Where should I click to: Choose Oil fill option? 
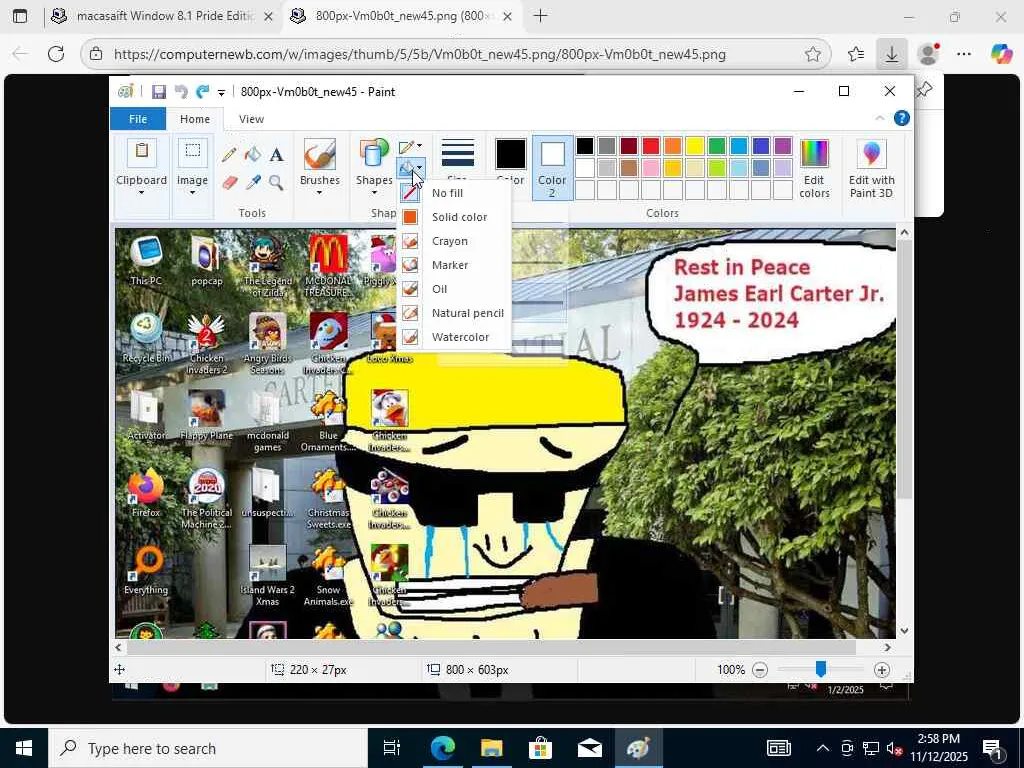coord(454,289)
